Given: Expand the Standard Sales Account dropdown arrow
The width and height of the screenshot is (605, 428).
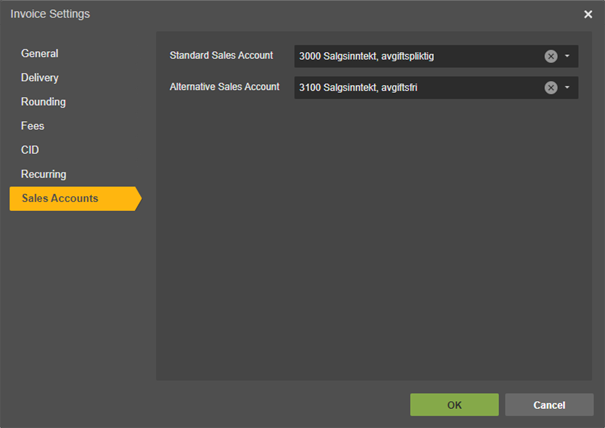Looking at the screenshot, I should point(567,56).
